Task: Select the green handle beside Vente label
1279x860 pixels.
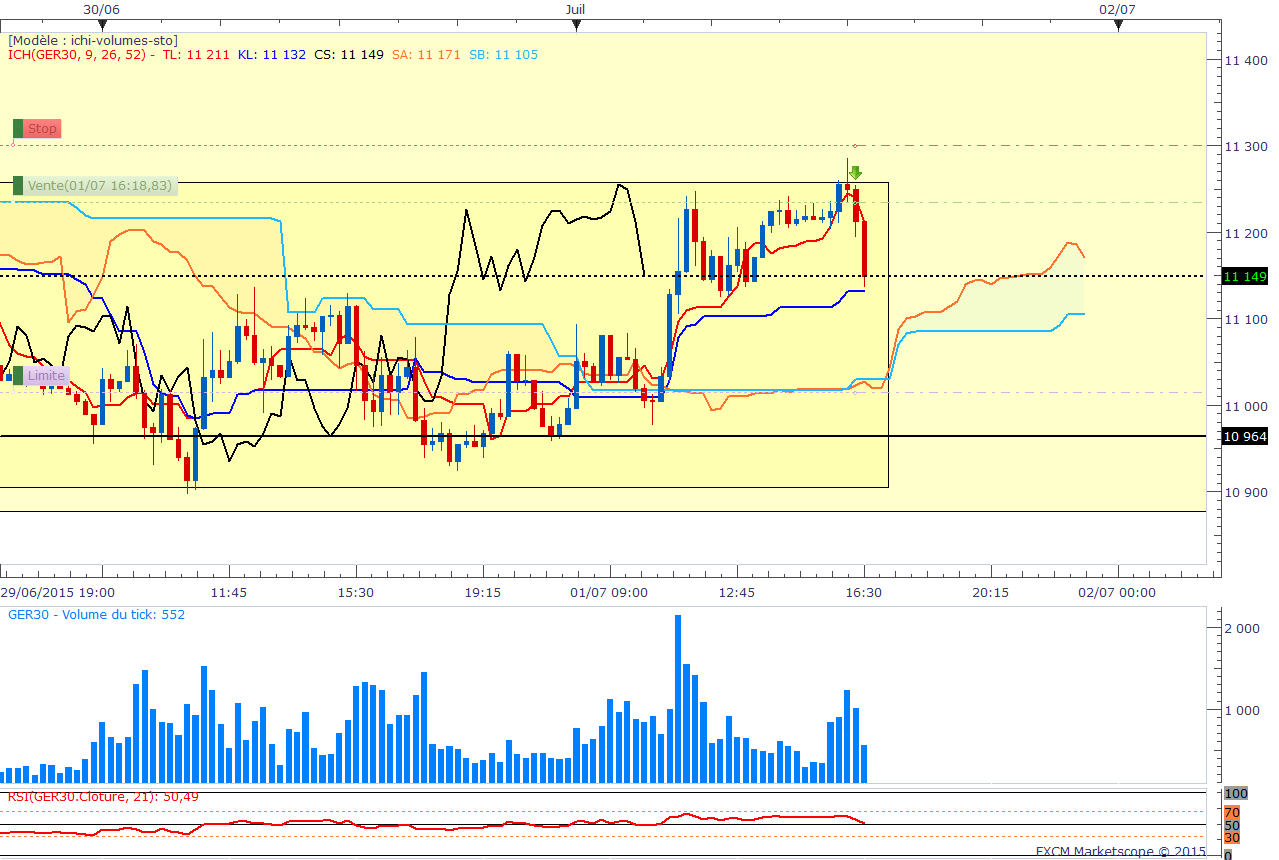Action: 18,185
